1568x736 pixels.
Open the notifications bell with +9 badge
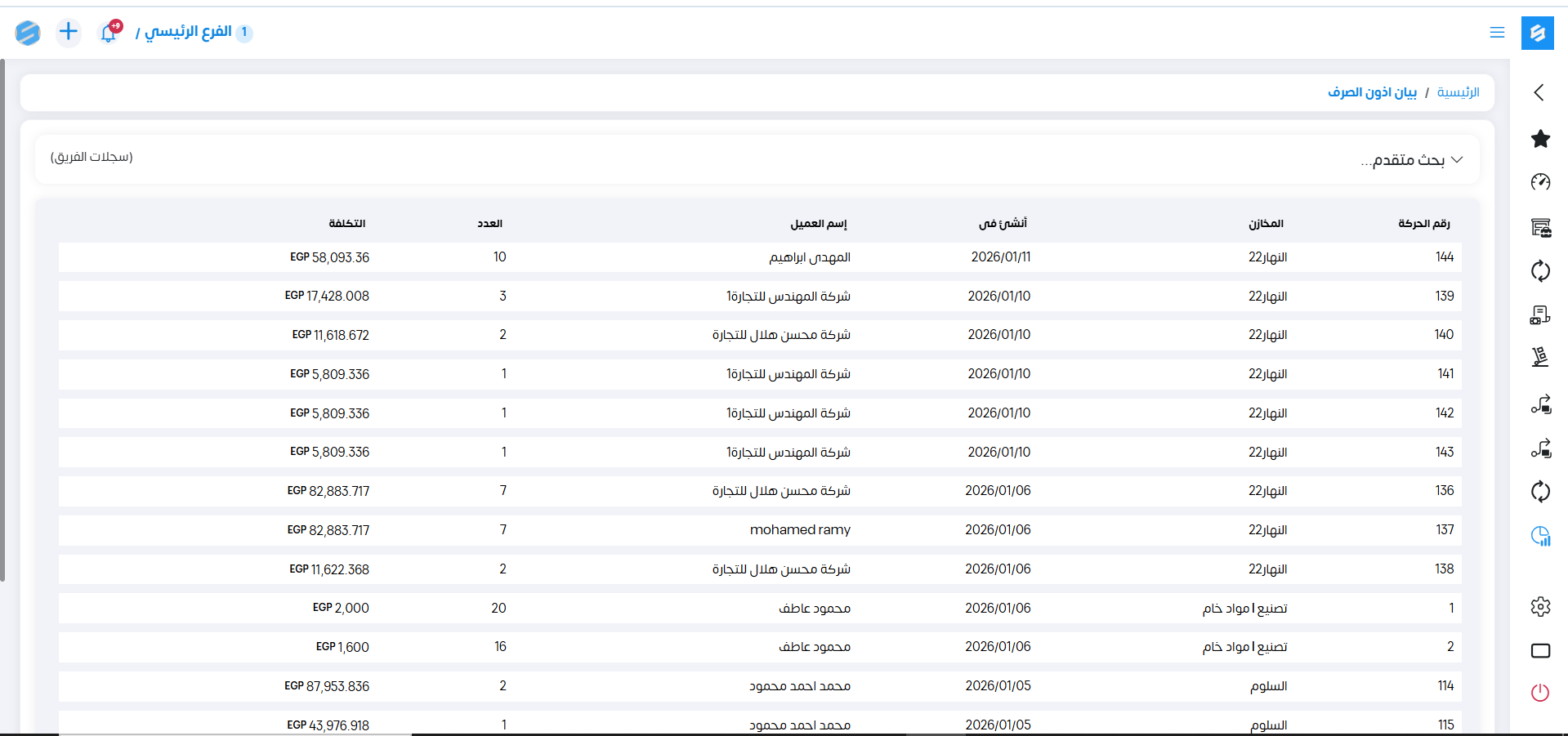pos(109,33)
